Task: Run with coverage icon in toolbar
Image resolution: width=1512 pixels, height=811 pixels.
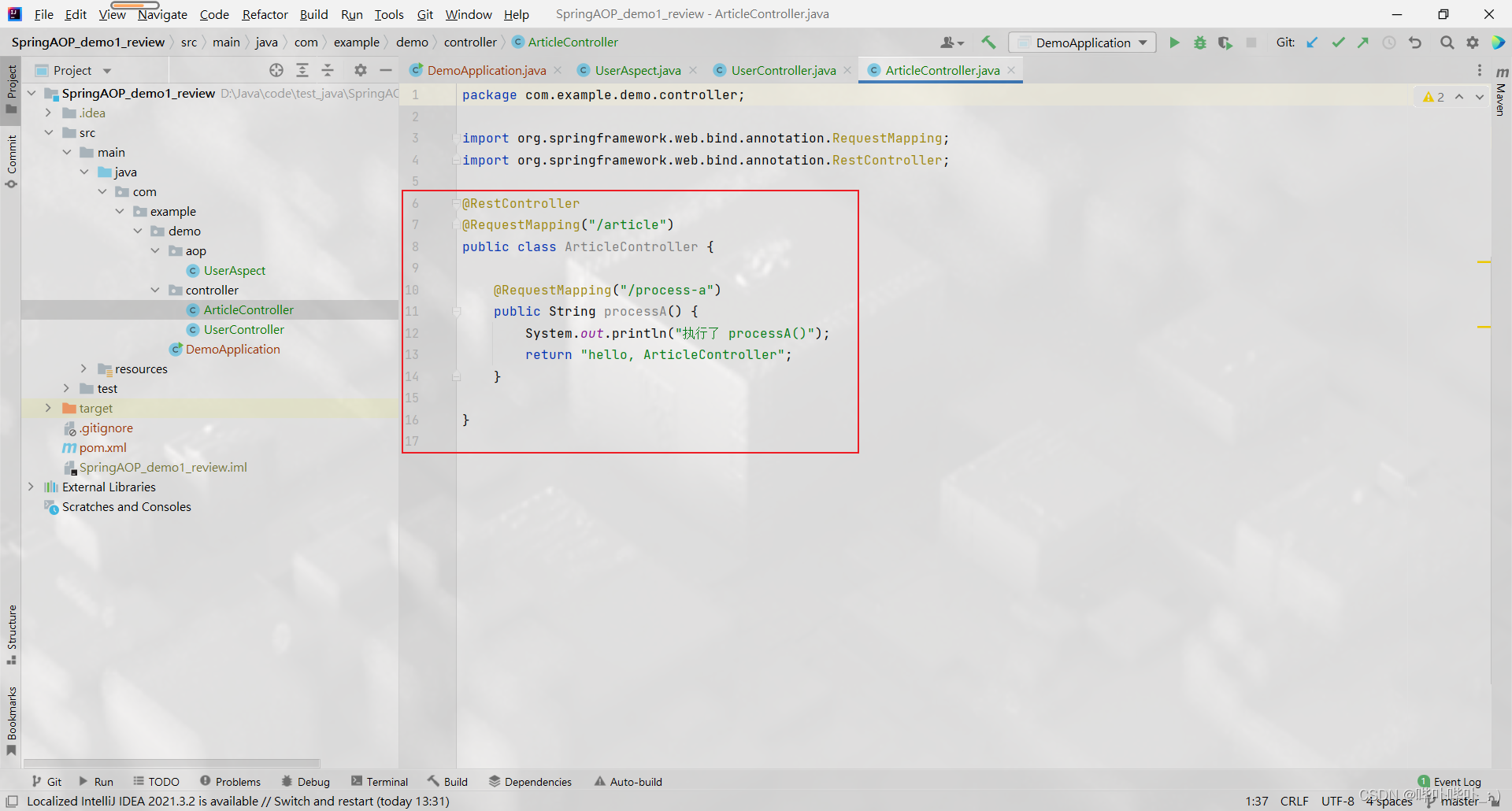Action: [1225, 43]
